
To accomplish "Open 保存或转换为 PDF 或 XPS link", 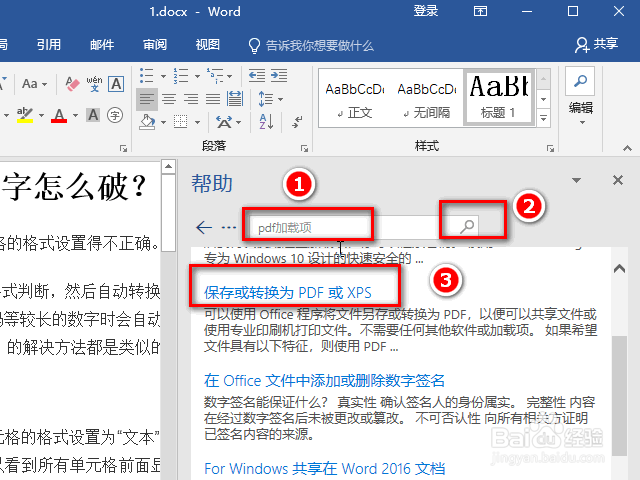I will (x=288, y=293).
